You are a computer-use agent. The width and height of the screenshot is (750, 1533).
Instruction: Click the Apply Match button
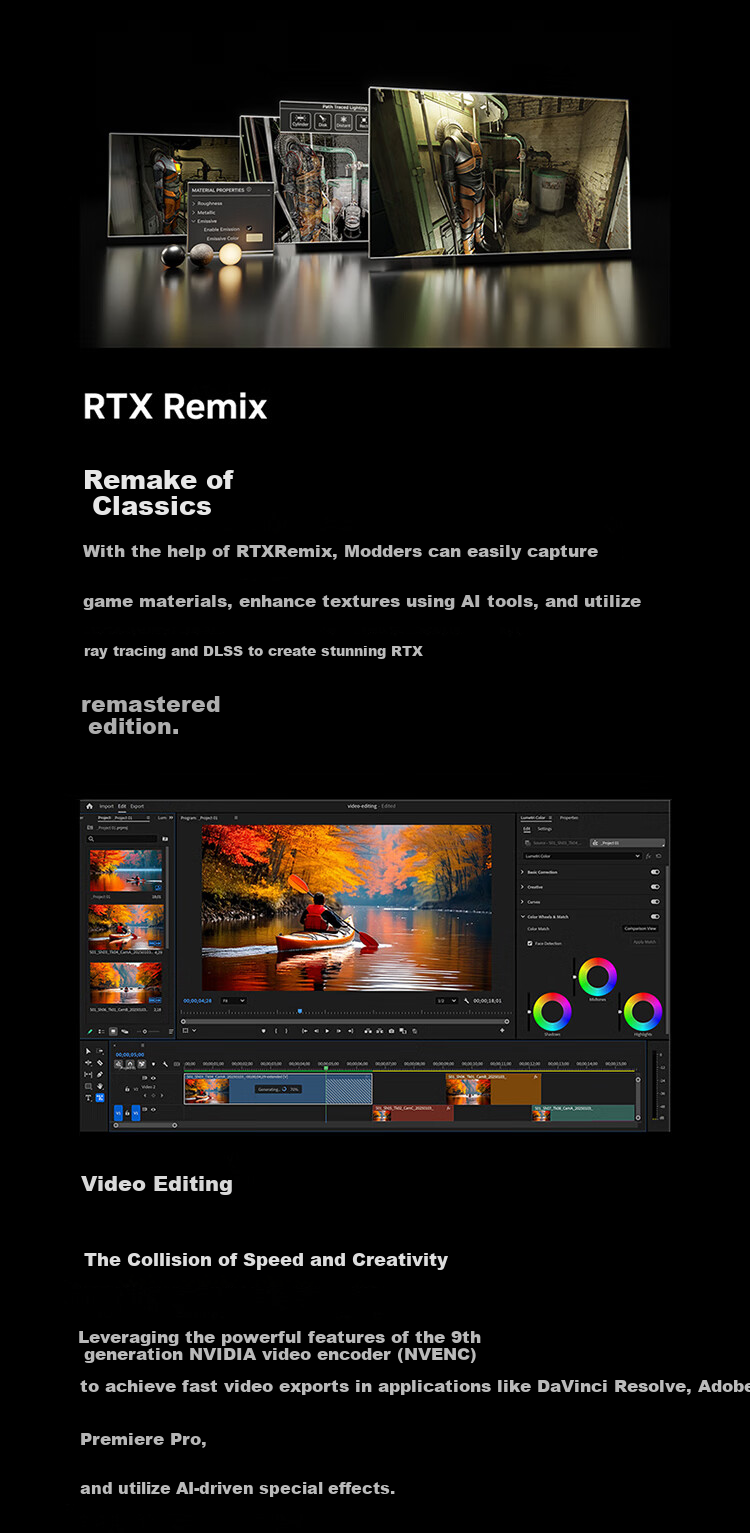pos(645,942)
